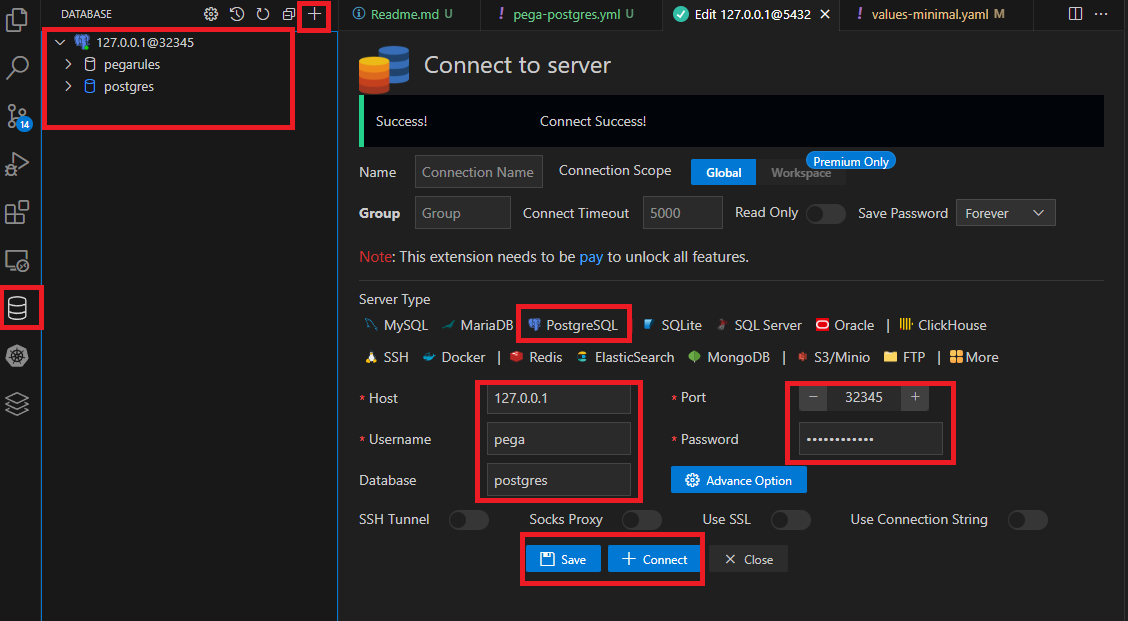Collapse the 127.0.0.1@32345 connection node

[60, 42]
